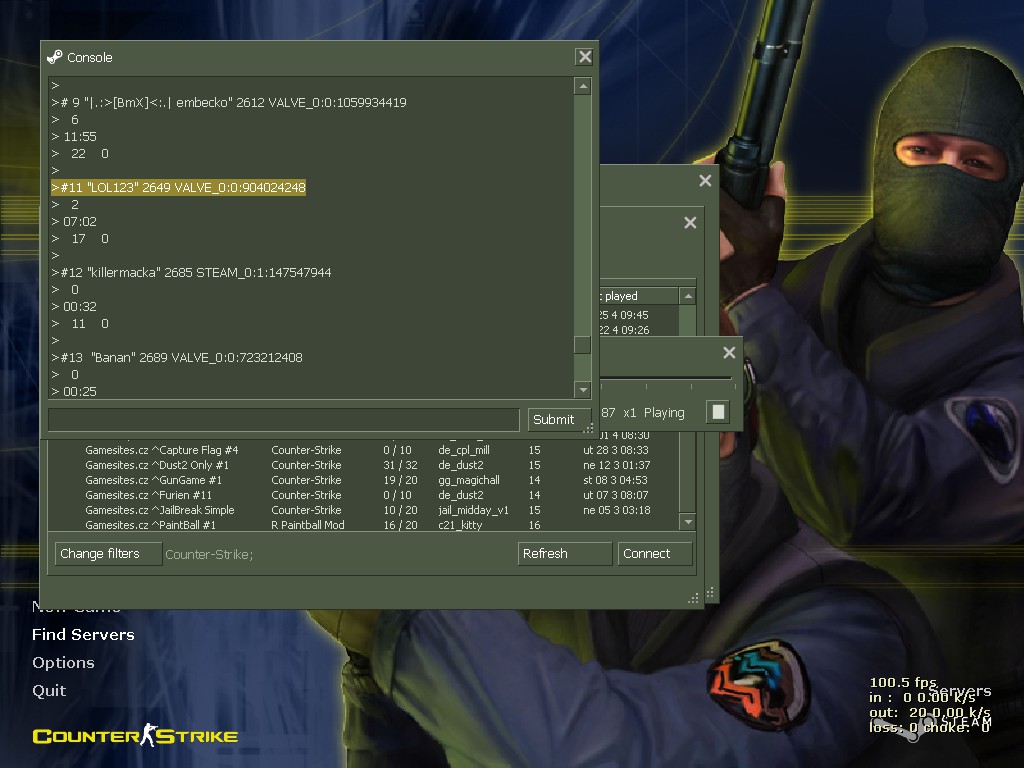Click the gg_magichall map cell

(x=469, y=480)
